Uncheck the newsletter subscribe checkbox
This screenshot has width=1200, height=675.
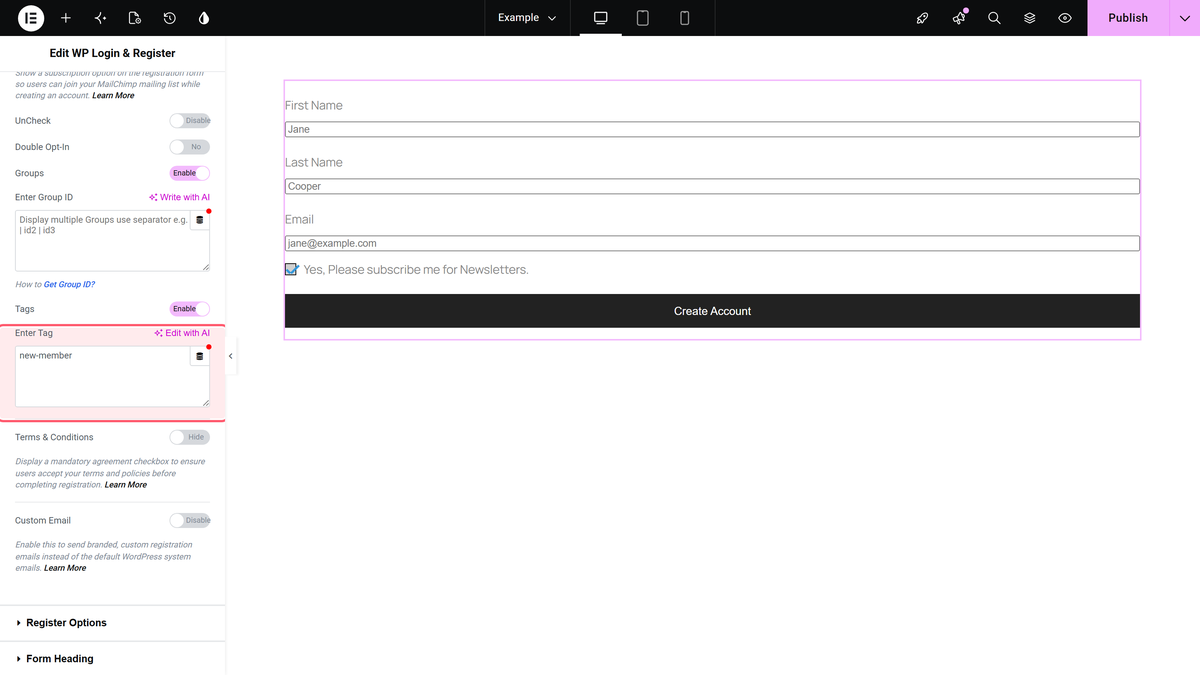(291, 269)
